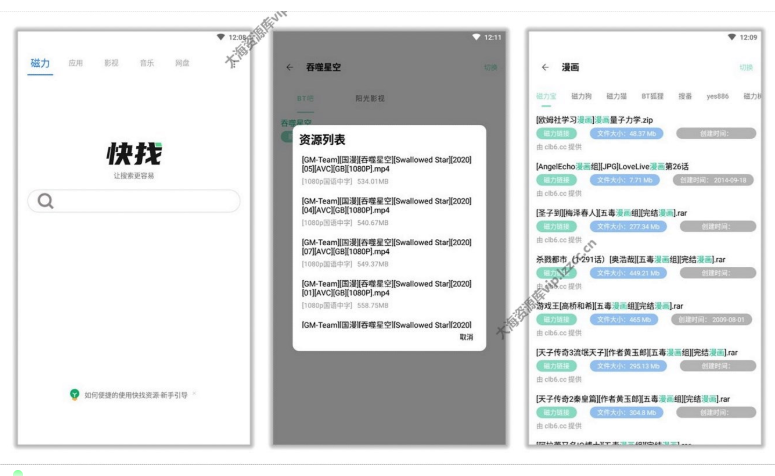Switch to the 应用 tab
Image resolution: width=775 pixels, height=476 pixels.
click(x=75, y=63)
